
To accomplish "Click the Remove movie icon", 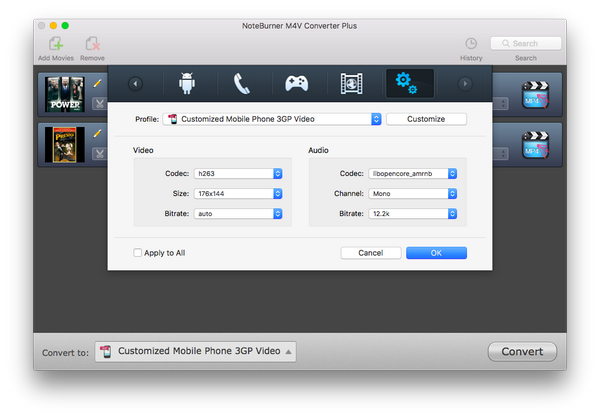I will (x=92, y=44).
